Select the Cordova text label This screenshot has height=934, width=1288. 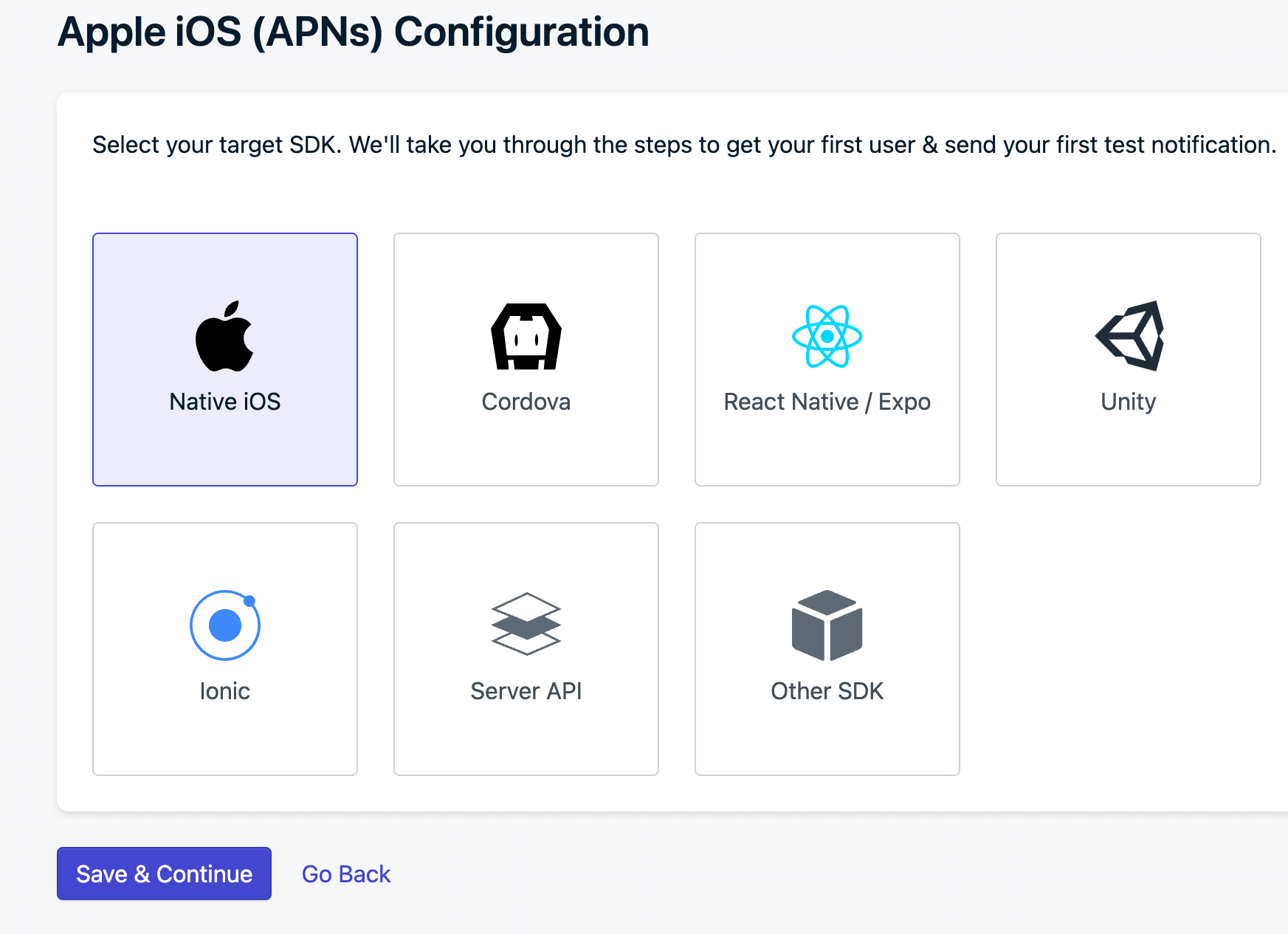[x=526, y=402]
